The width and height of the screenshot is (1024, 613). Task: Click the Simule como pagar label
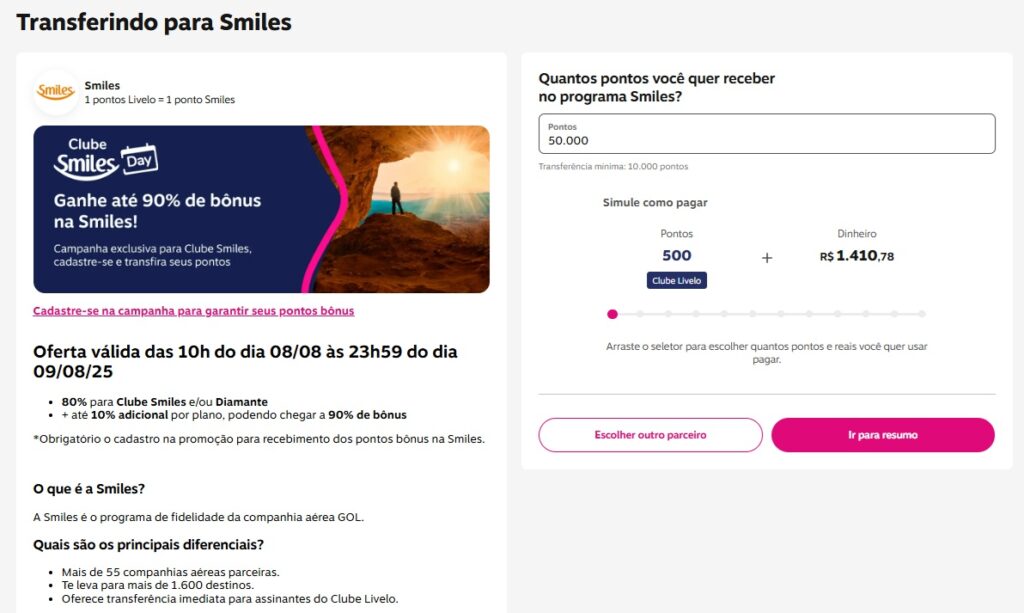click(655, 203)
